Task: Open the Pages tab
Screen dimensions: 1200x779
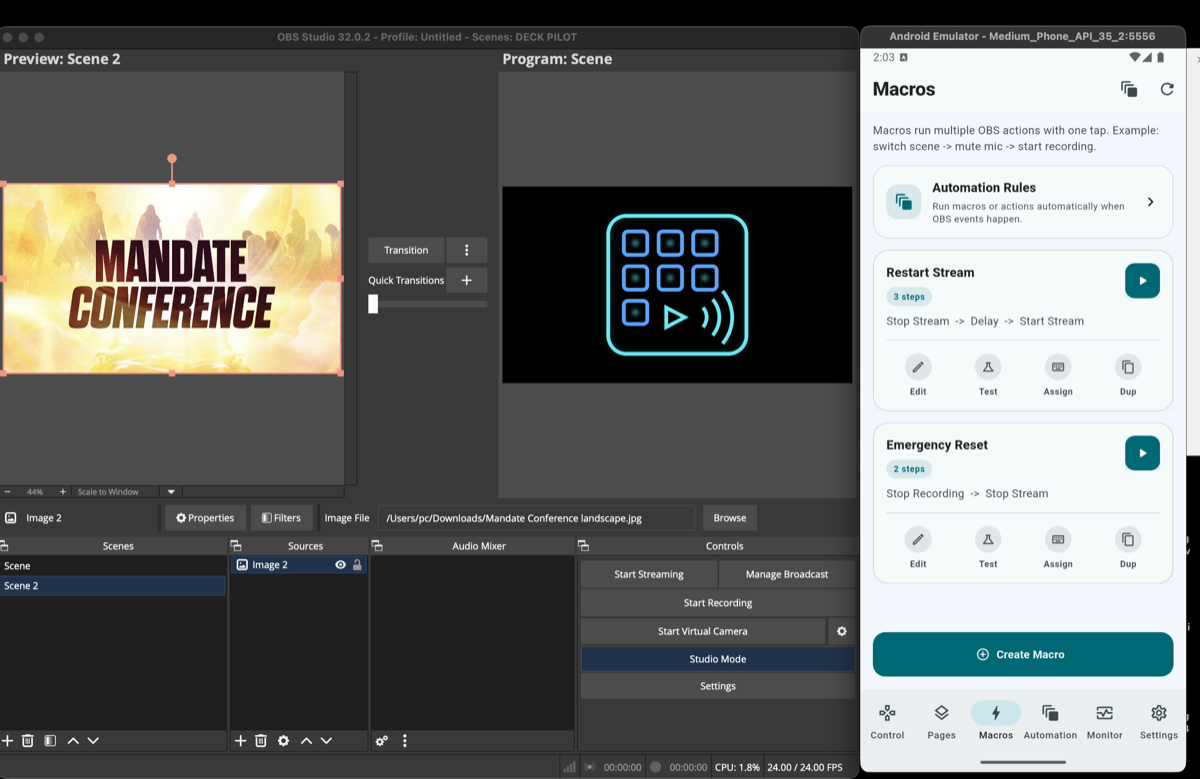Action: point(941,721)
